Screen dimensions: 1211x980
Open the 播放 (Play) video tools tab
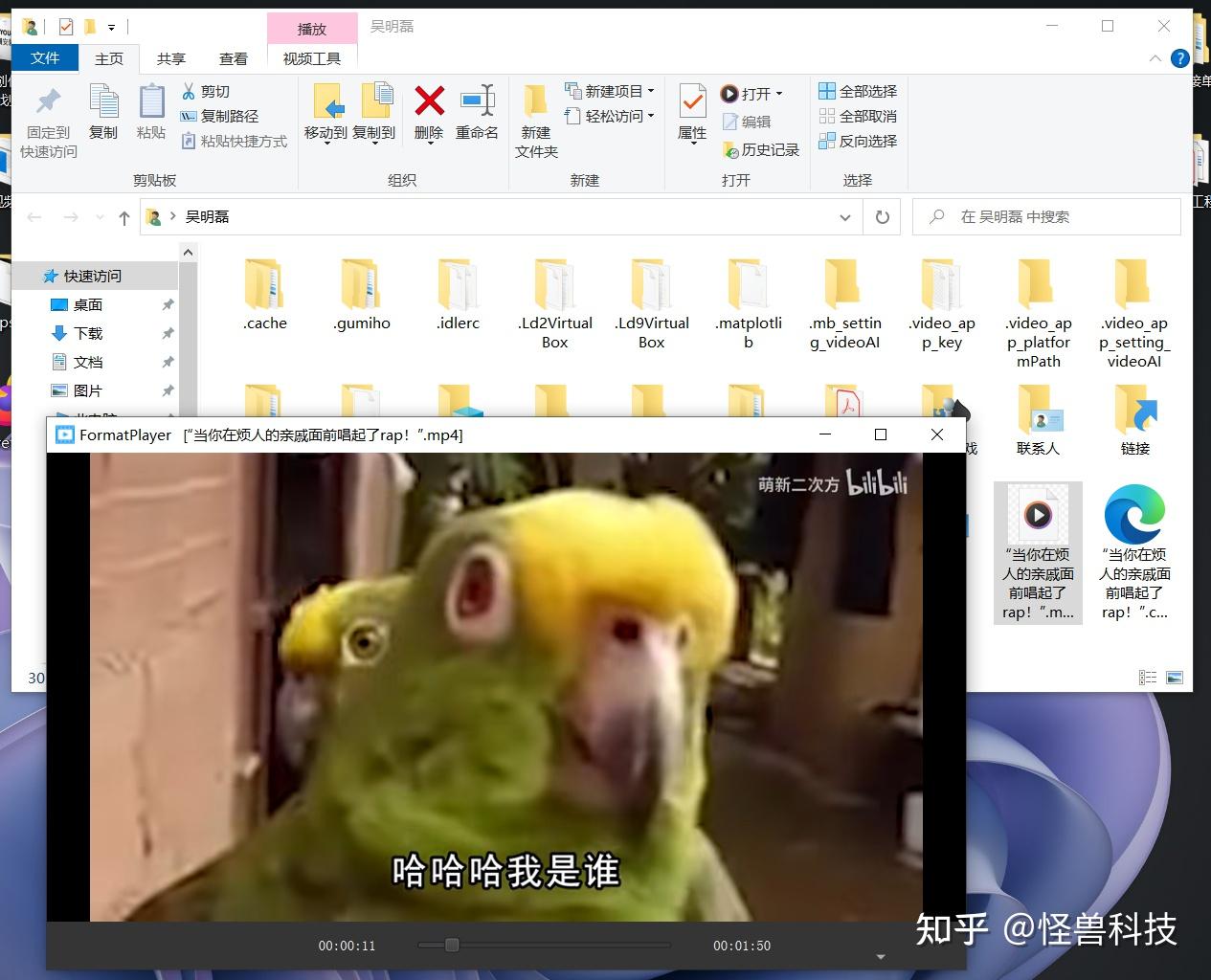tap(311, 28)
